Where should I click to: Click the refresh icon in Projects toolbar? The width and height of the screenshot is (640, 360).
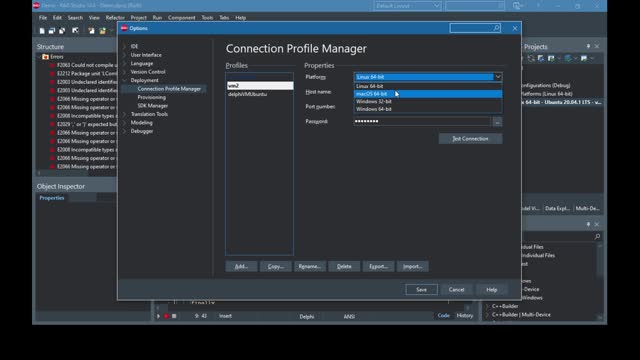point(531,58)
